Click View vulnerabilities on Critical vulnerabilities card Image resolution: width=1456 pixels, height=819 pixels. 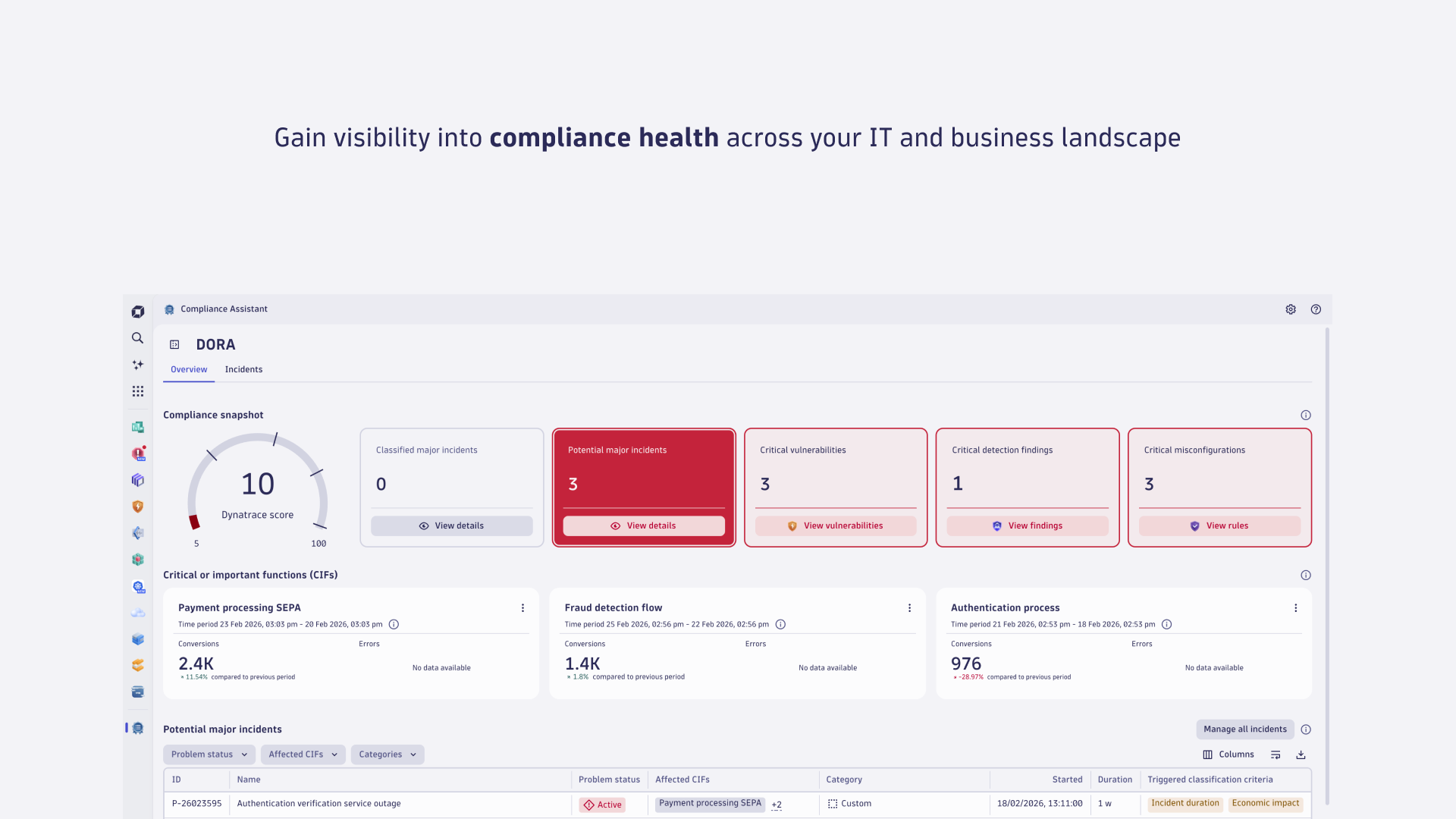click(836, 526)
